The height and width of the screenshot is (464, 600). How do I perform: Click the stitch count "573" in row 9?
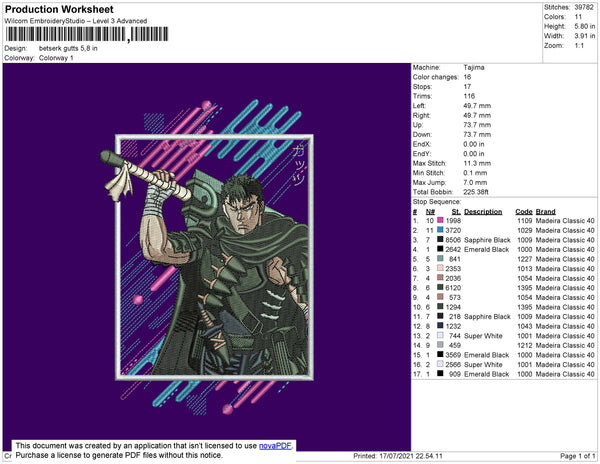tap(455, 297)
